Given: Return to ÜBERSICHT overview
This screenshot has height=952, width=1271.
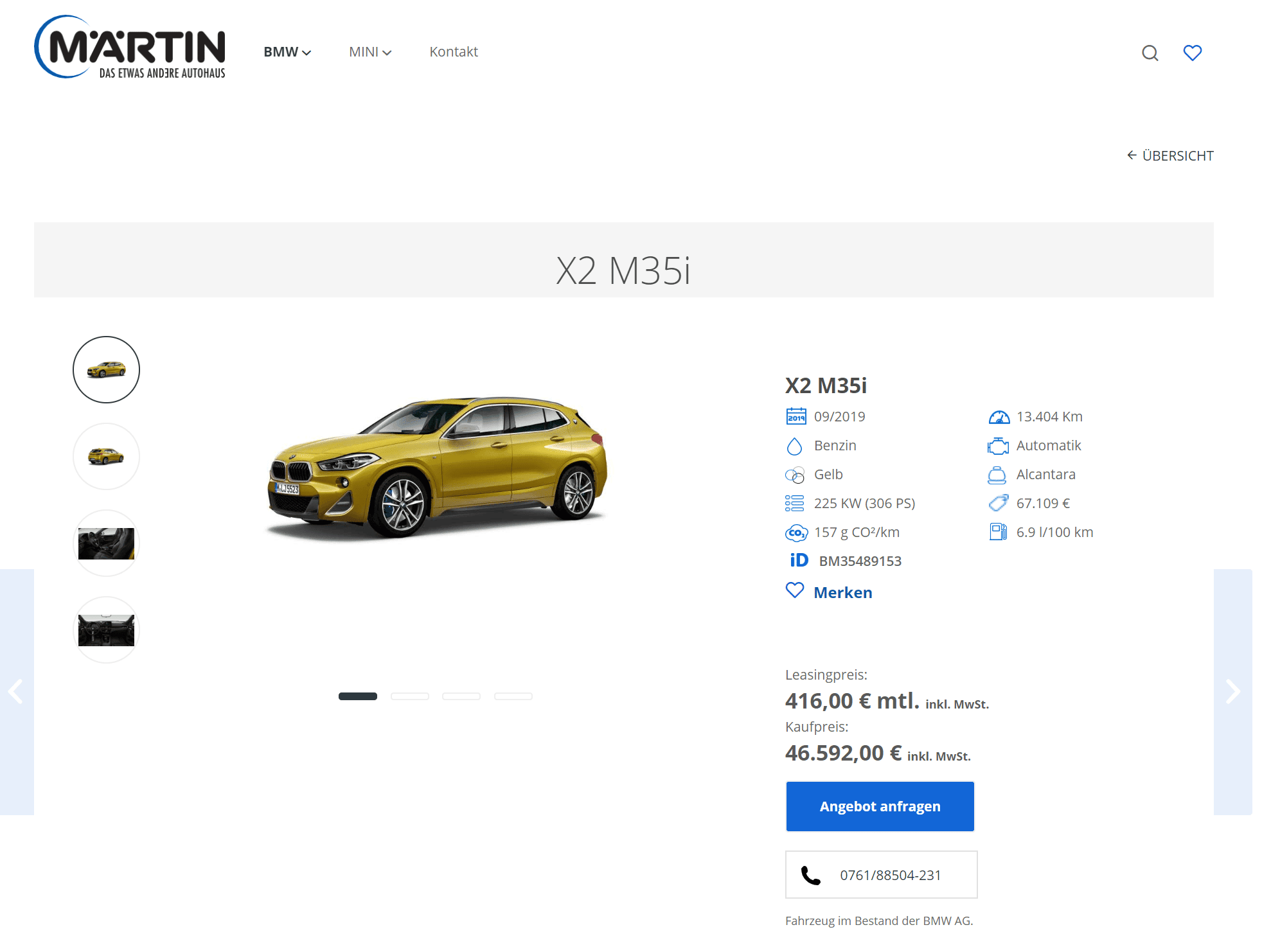Looking at the screenshot, I should click(x=1170, y=155).
